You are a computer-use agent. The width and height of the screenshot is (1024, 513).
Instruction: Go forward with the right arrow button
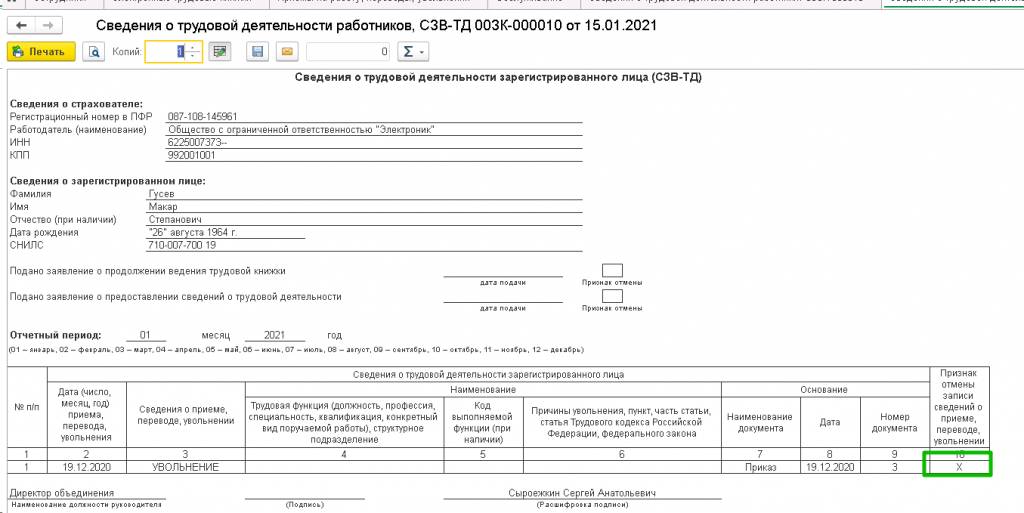(x=49, y=25)
